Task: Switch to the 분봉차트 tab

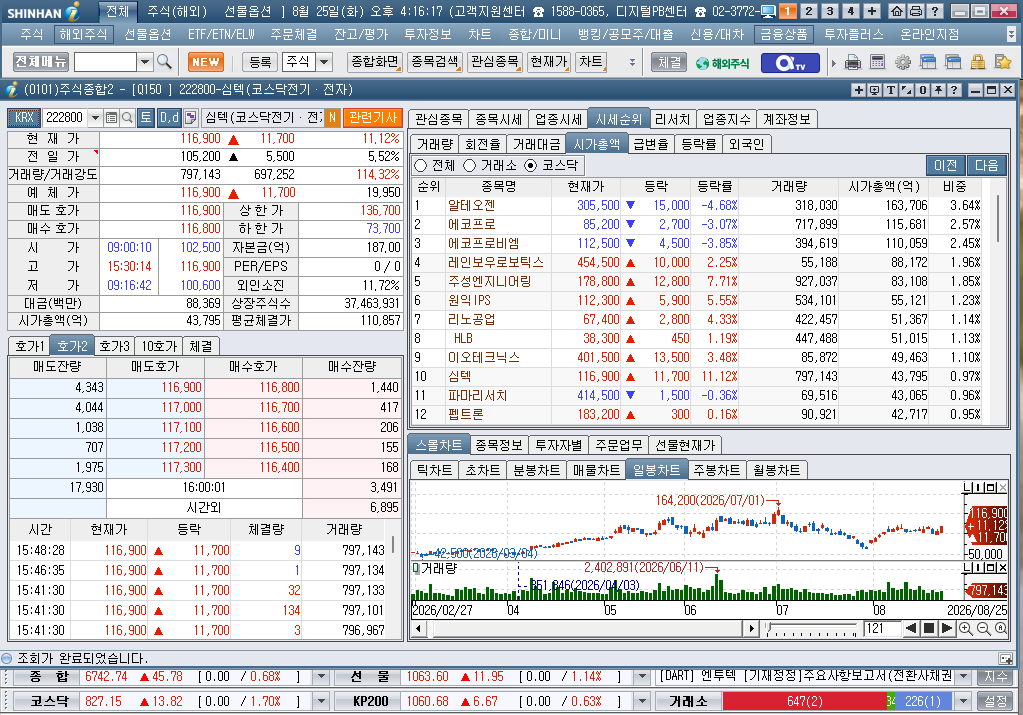Action: click(536, 470)
